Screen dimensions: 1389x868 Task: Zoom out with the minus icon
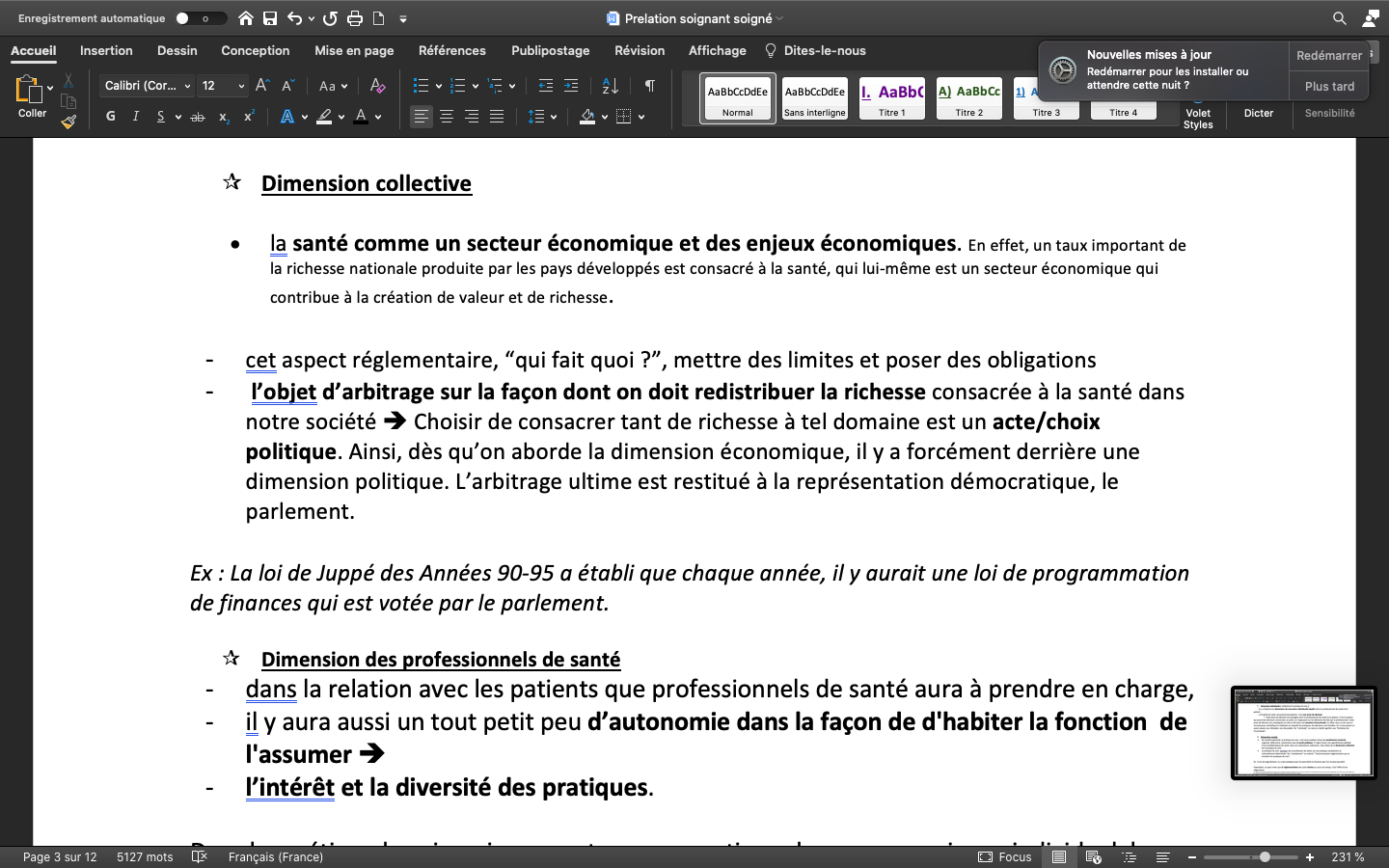1192,857
